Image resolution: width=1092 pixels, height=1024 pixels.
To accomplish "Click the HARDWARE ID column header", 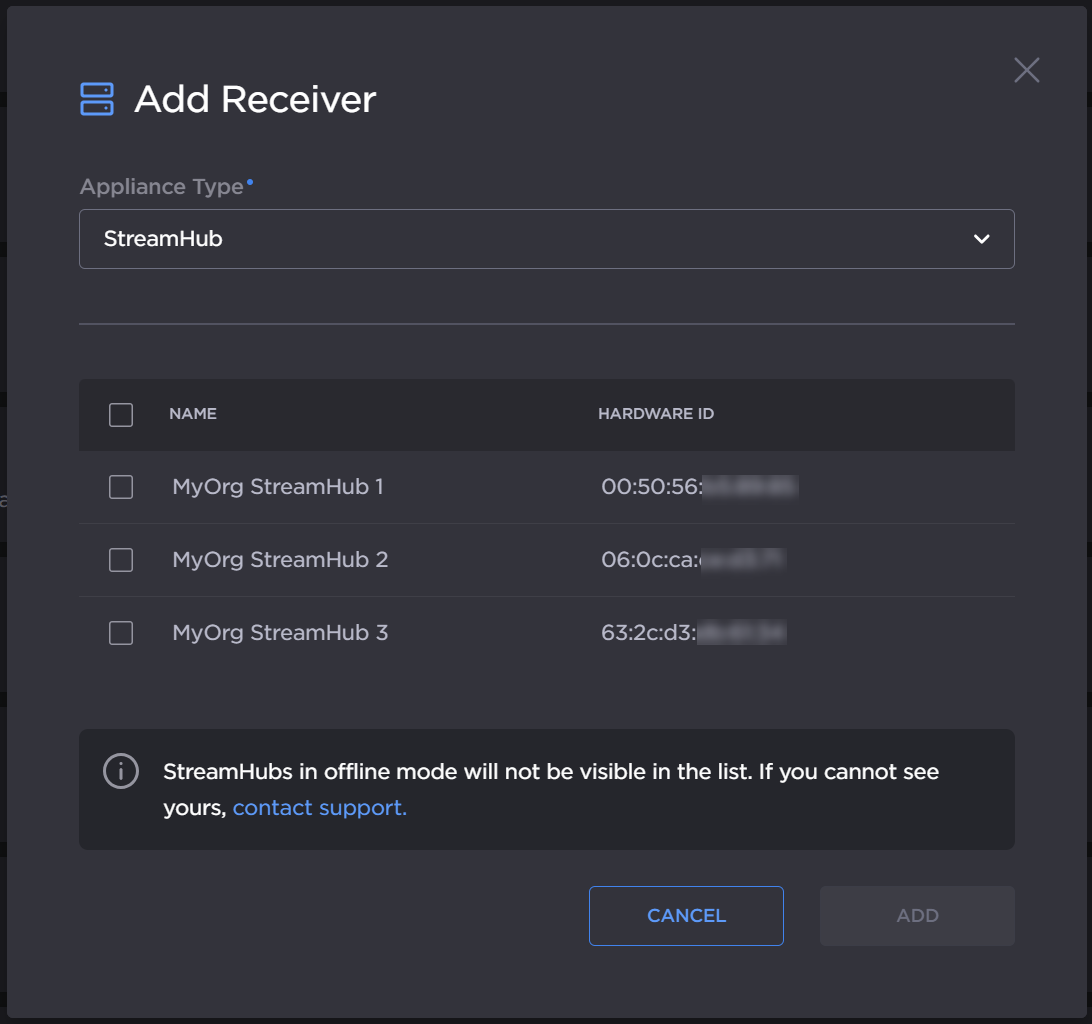I will (656, 414).
